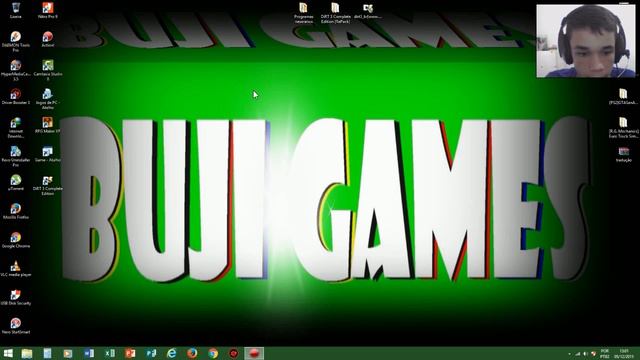640x360 pixels.
Task: Open the dirt3 shortcut file at top
Action: [x=368, y=11]
